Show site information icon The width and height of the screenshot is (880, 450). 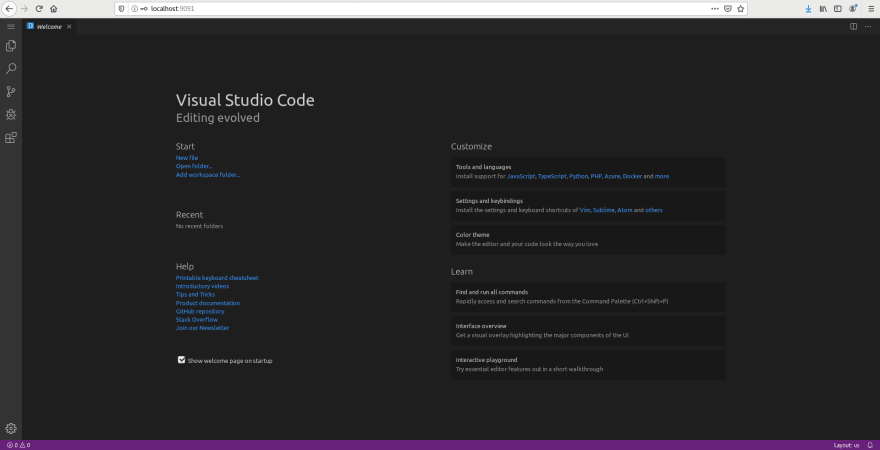[134, 9]
